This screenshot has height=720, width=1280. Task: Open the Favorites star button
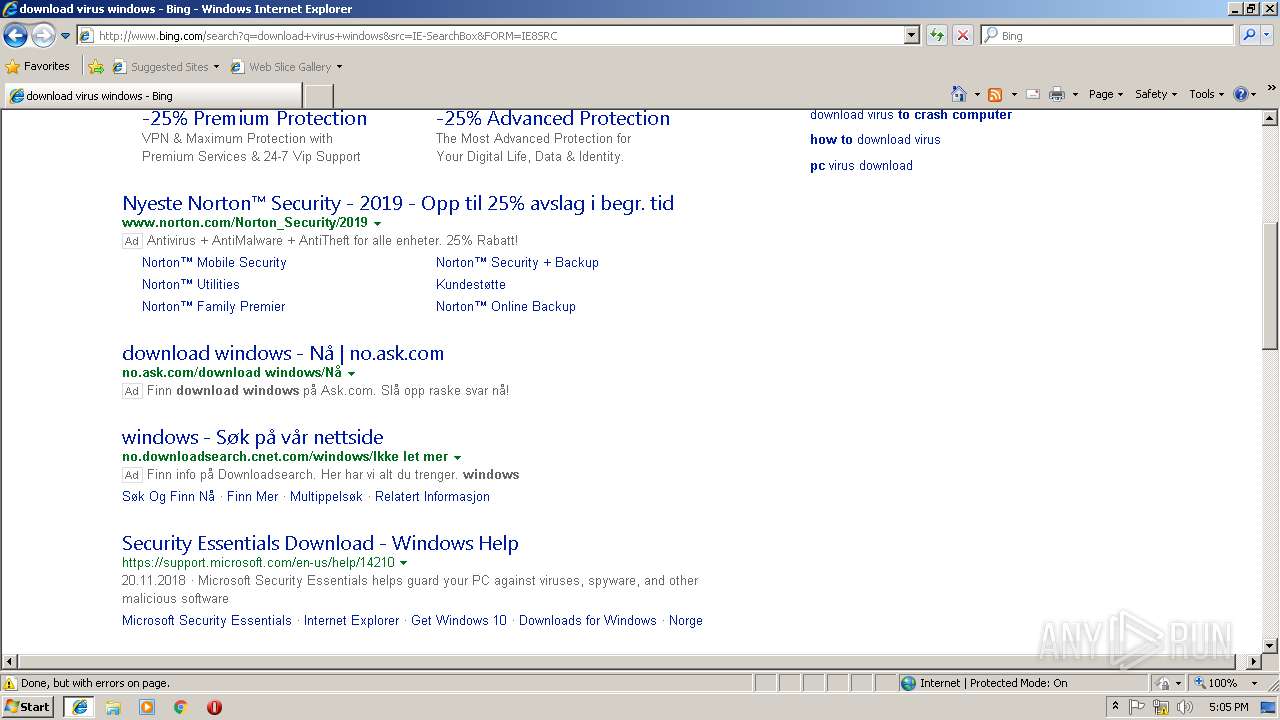coord(38,66)
